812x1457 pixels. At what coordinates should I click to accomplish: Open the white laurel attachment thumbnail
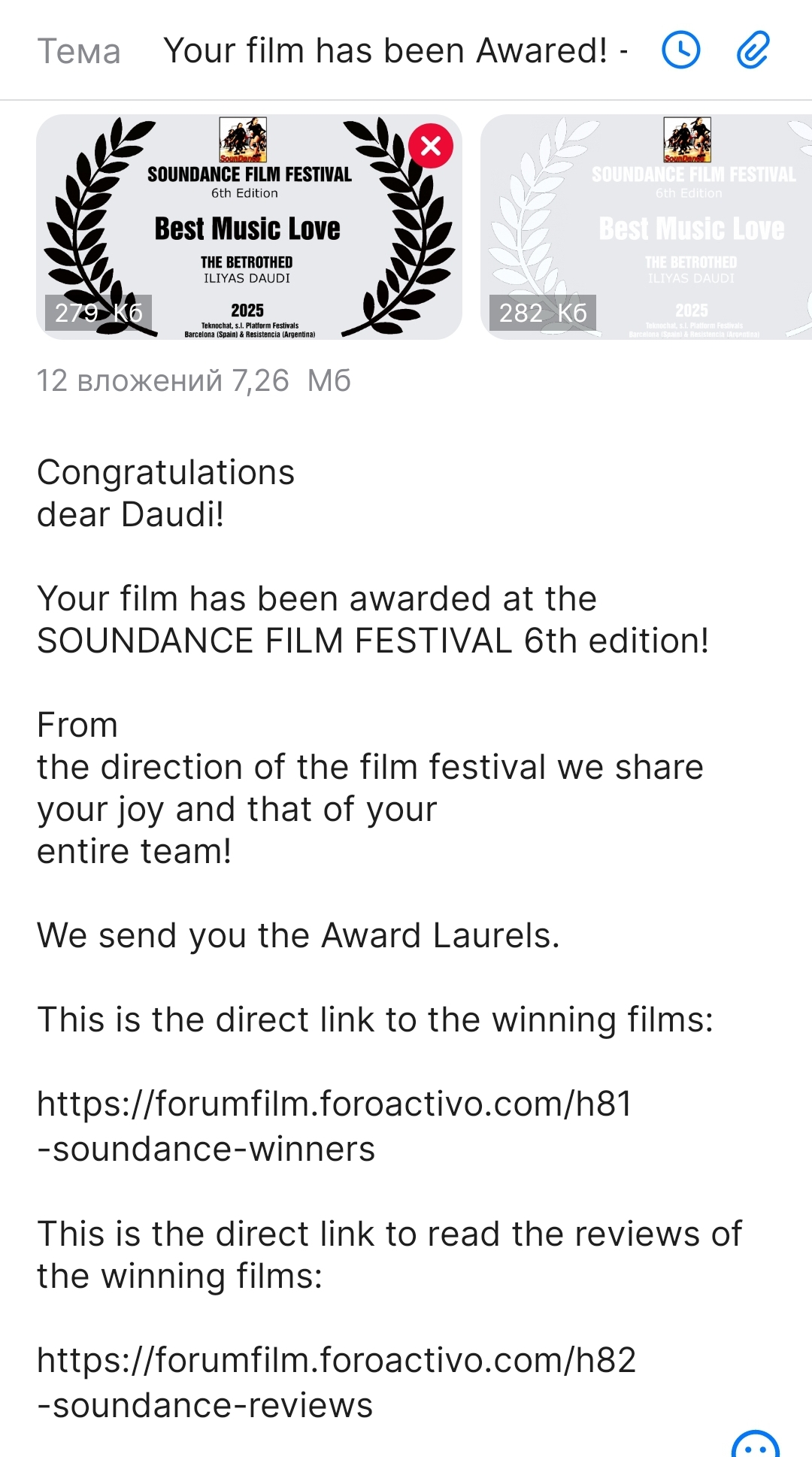coord(647,227)
